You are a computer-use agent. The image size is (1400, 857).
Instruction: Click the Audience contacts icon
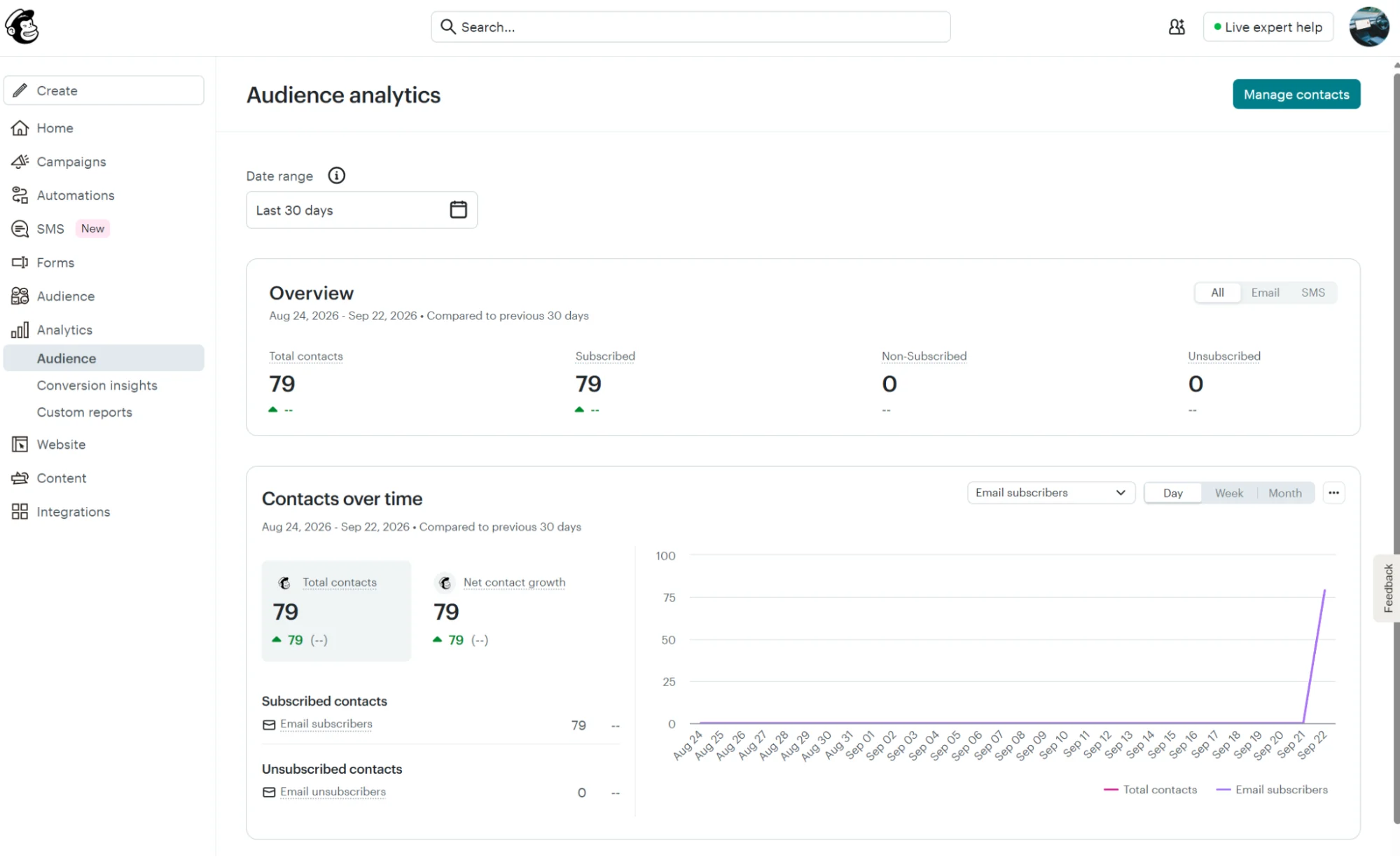tap(20, 296)
